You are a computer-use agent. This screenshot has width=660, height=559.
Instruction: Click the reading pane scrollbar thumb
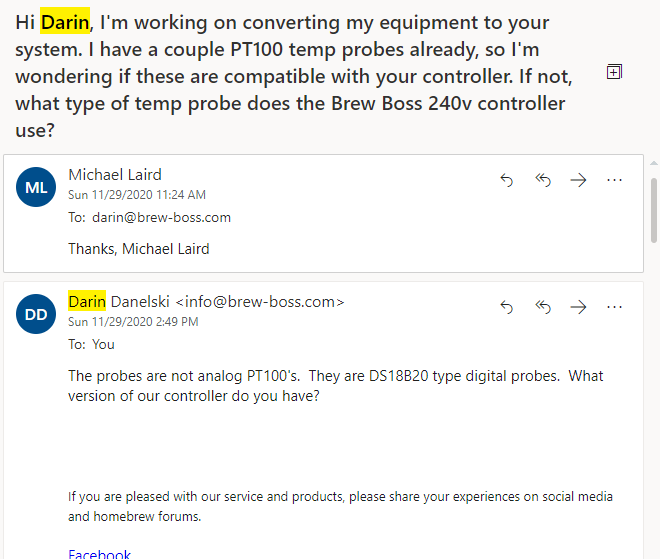[654, 210]
